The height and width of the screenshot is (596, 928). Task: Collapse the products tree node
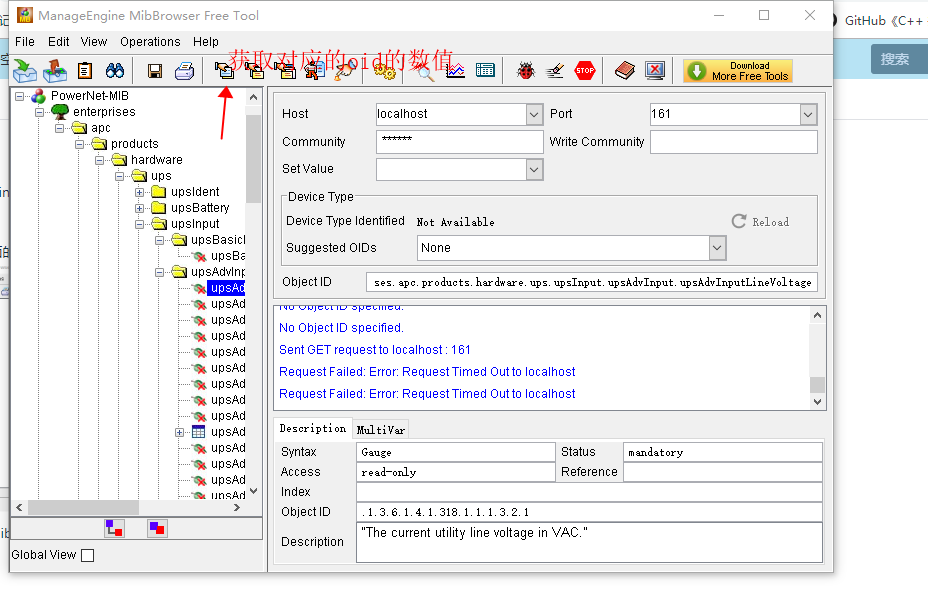pos(79,144)
